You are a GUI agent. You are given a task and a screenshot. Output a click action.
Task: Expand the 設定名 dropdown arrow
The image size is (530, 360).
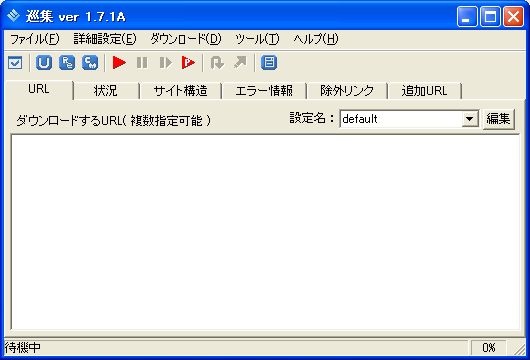[469, 119]
